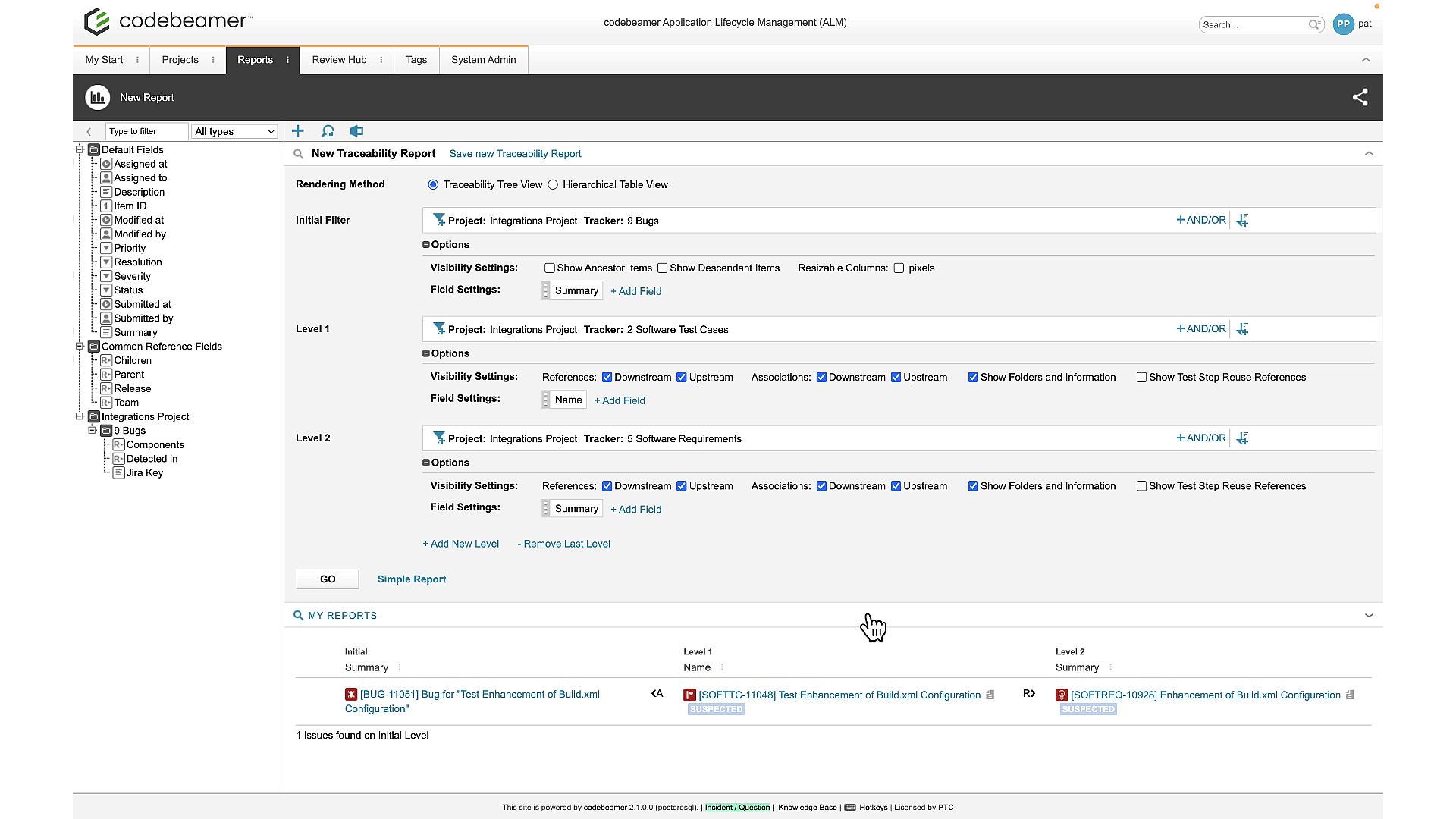
Task: Click the GO button
Action: pyautogui.click(x=328, y=579)
